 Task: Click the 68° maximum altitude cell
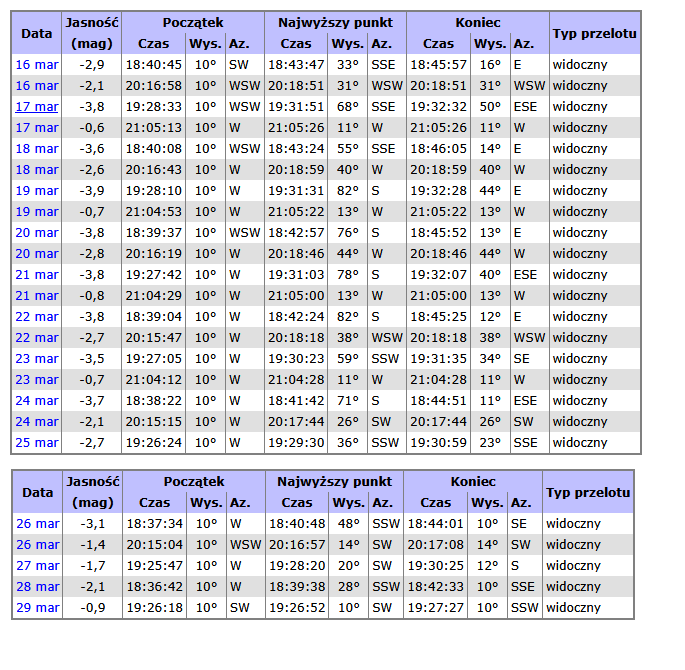(347, 107)
